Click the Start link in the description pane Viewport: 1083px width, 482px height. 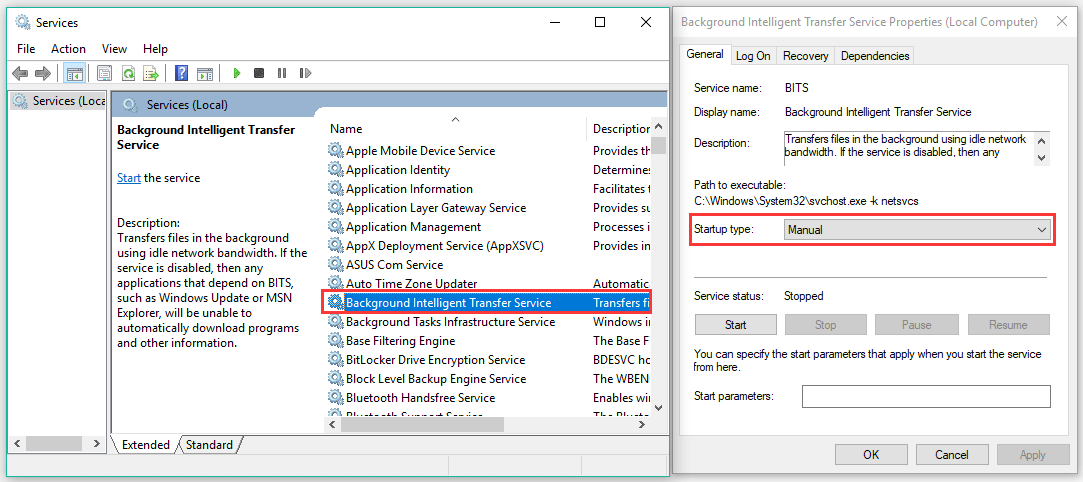click(129, 177)
